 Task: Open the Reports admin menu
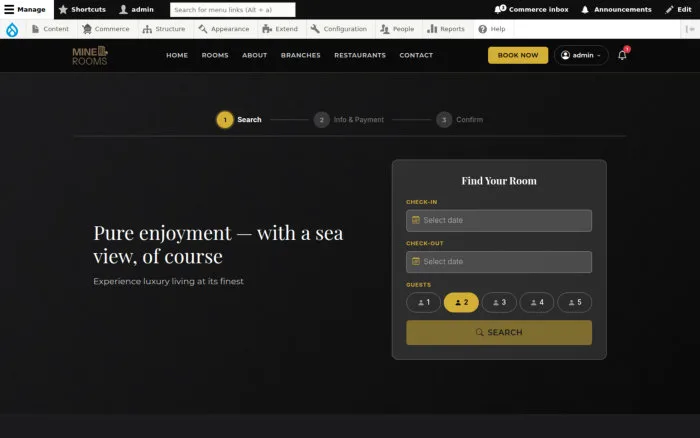coord(446,29)
